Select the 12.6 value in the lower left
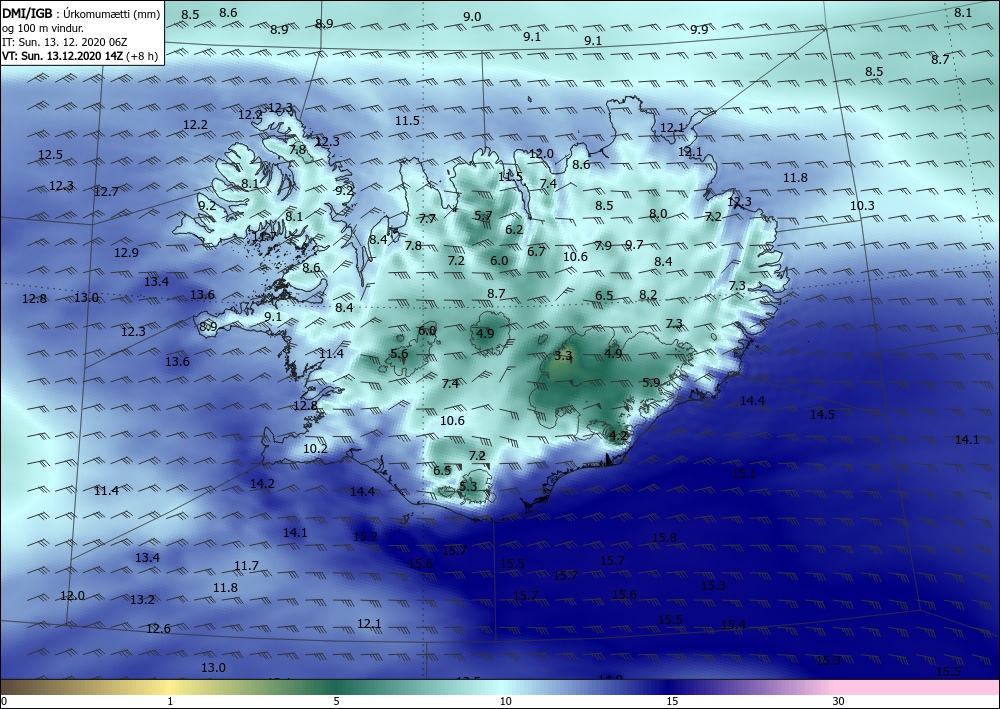The width and height of the screenshot is (1000, 709). [x=158, y=628]
